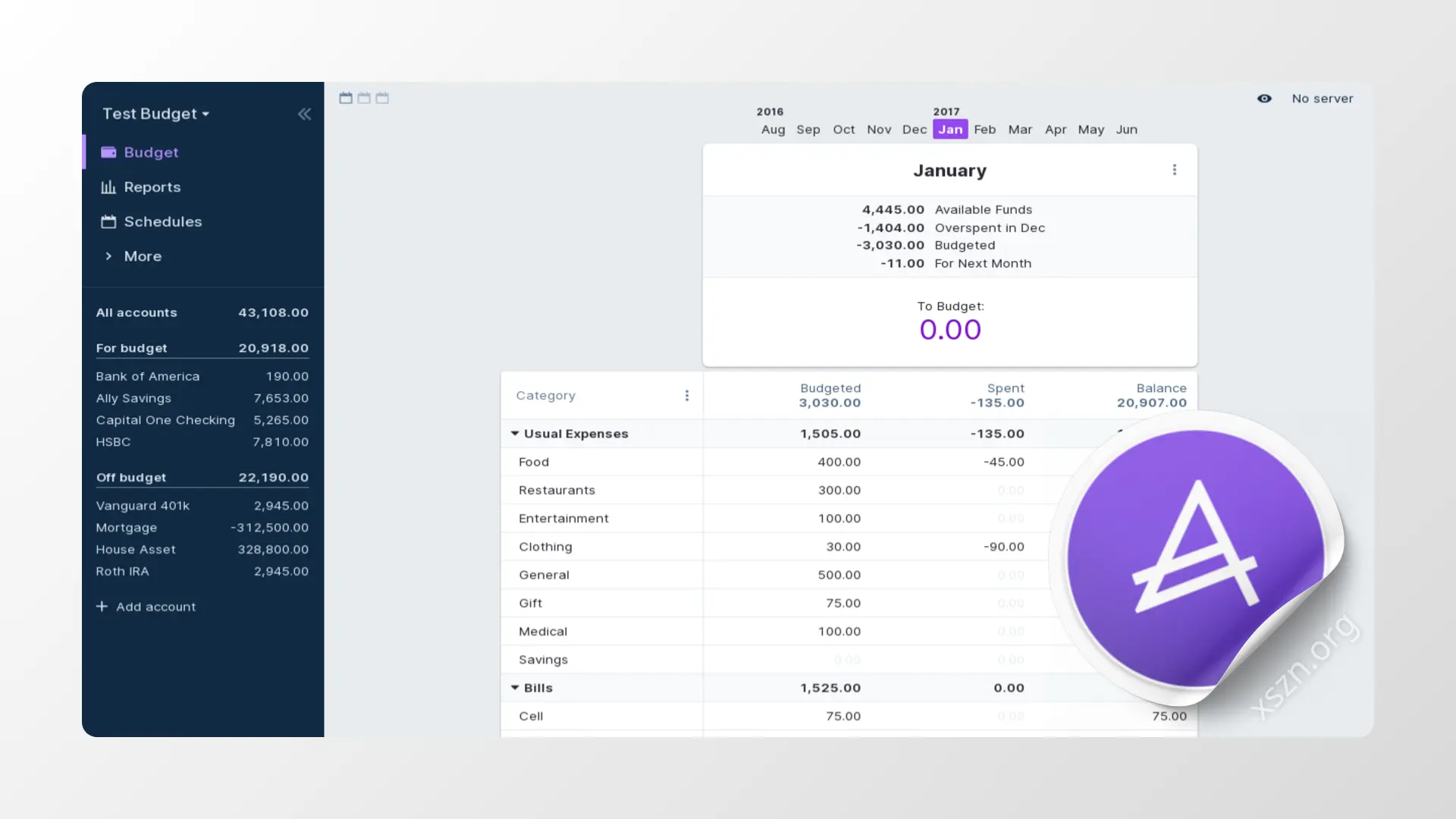The width and height of the screenshot is (1456, 819).
Task: Toggle privacy eye icon near No server
Action: pos(1264,99)
